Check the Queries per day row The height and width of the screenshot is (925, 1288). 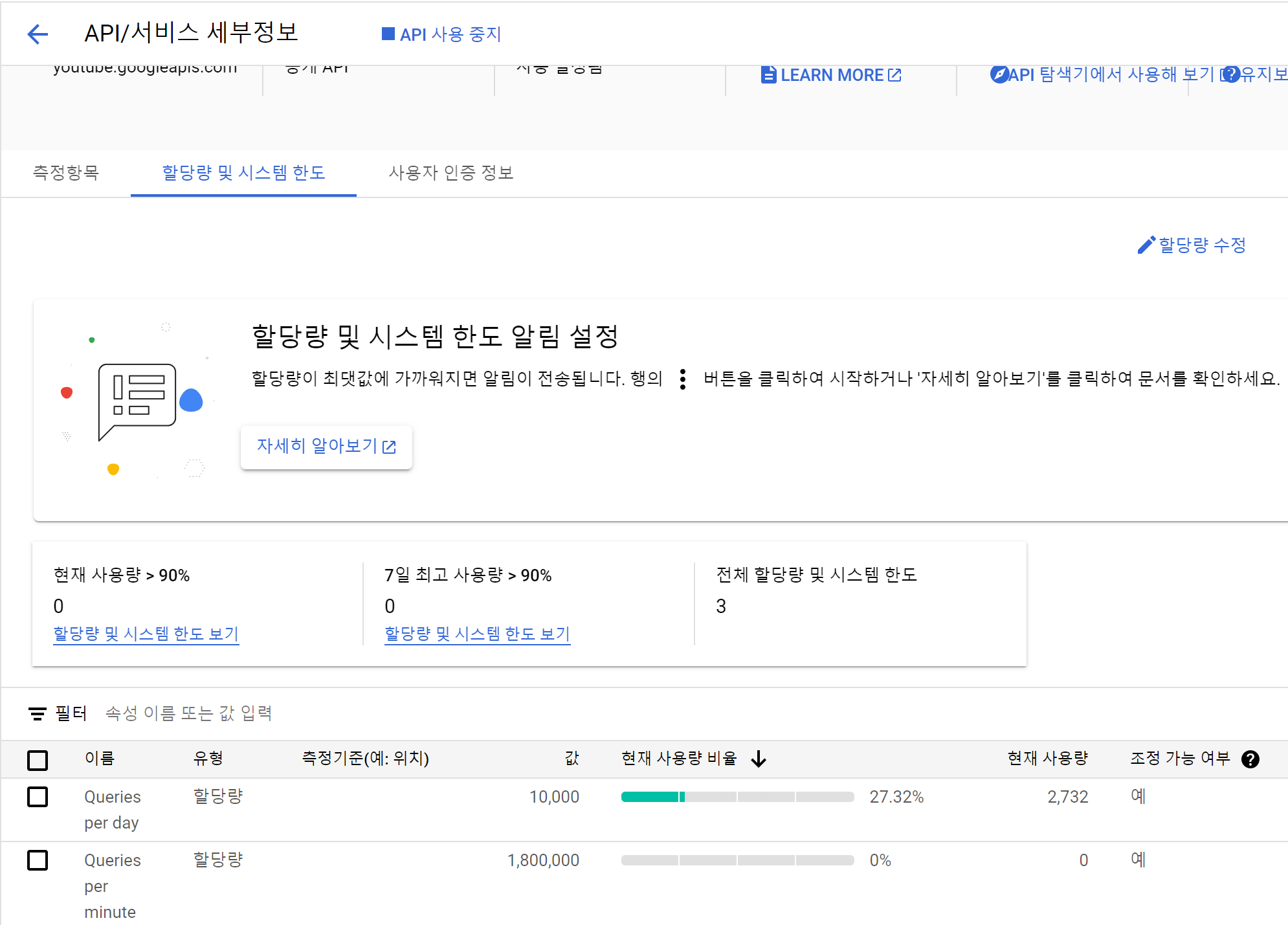[x=38, y=797]
